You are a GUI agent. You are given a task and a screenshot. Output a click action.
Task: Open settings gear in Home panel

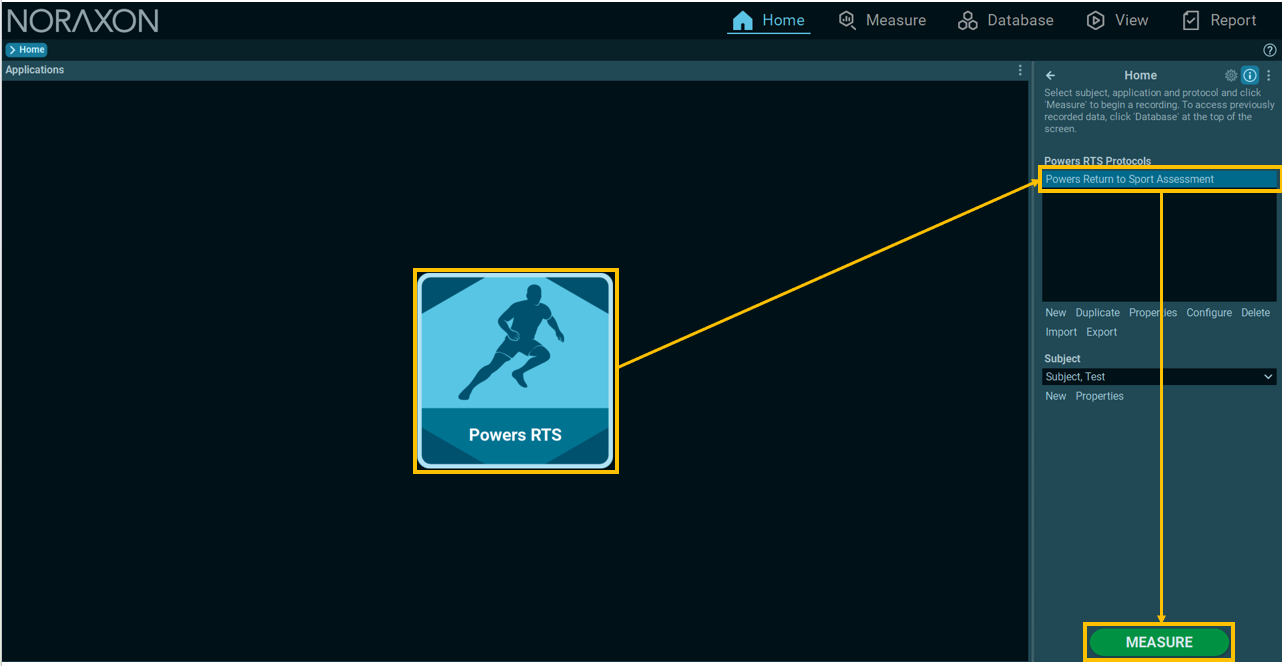coord(1231,75)
